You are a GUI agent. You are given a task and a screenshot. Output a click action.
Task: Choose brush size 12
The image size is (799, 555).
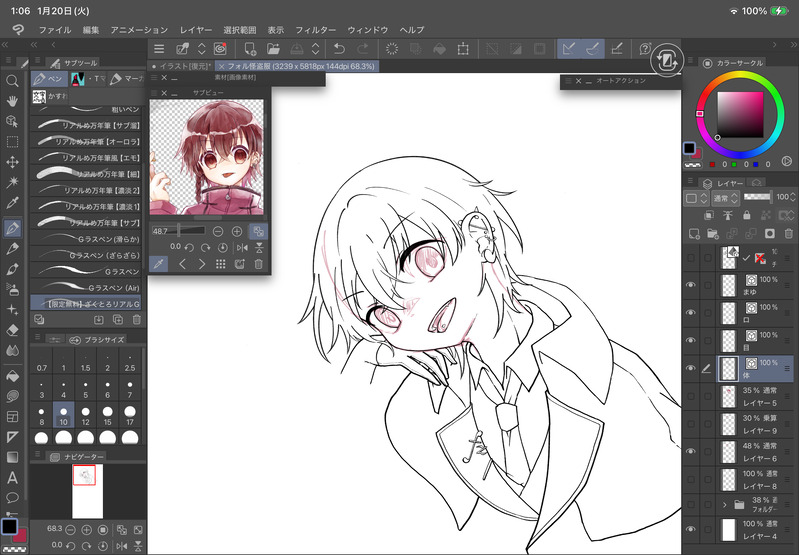(x=86, y=415)
